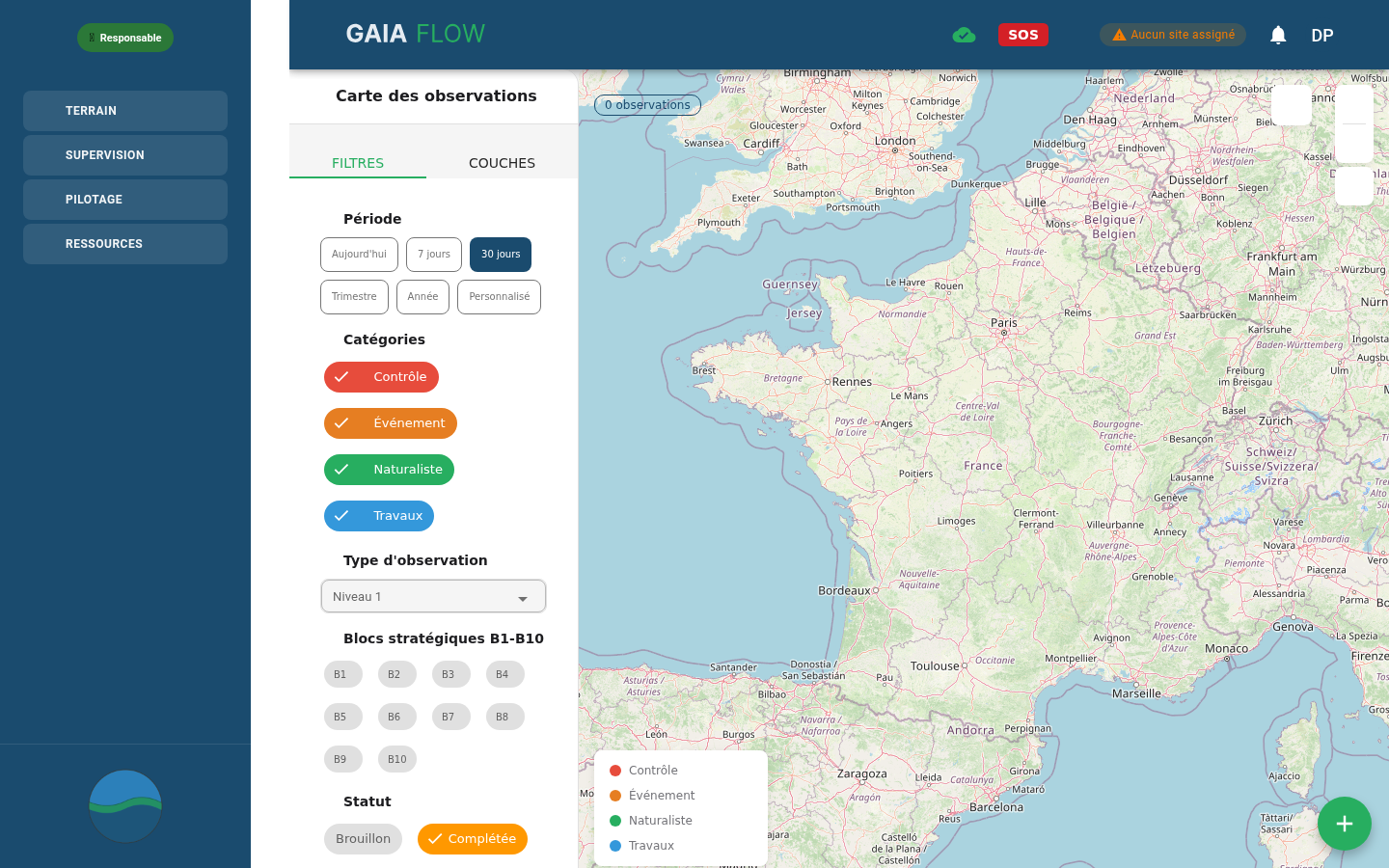The width and height of the screenshot is (1389, 868).
Task: Select the '7 jours' period filter
Action: click(x=433, y=254)
